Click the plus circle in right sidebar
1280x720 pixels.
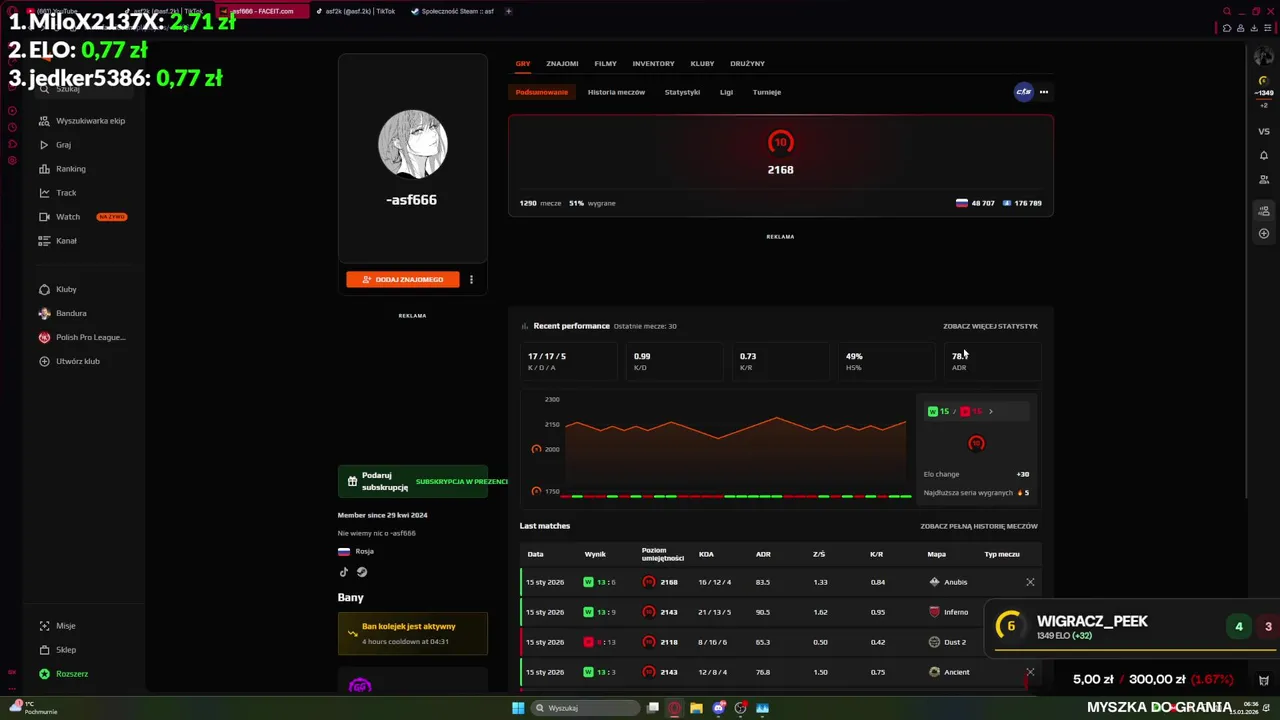[x=1264, y=234]
